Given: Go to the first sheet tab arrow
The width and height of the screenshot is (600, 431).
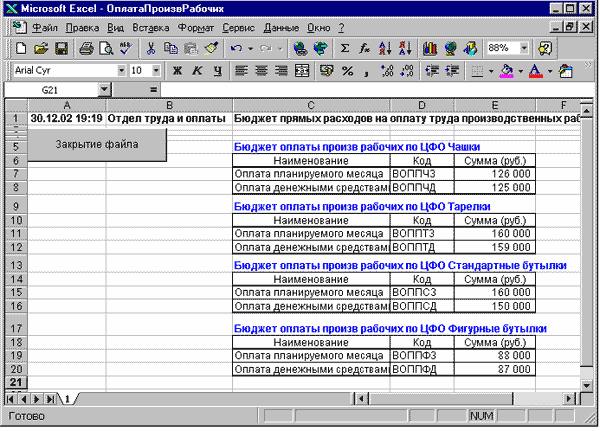Looking at the screenshot, I should [10, 399].
